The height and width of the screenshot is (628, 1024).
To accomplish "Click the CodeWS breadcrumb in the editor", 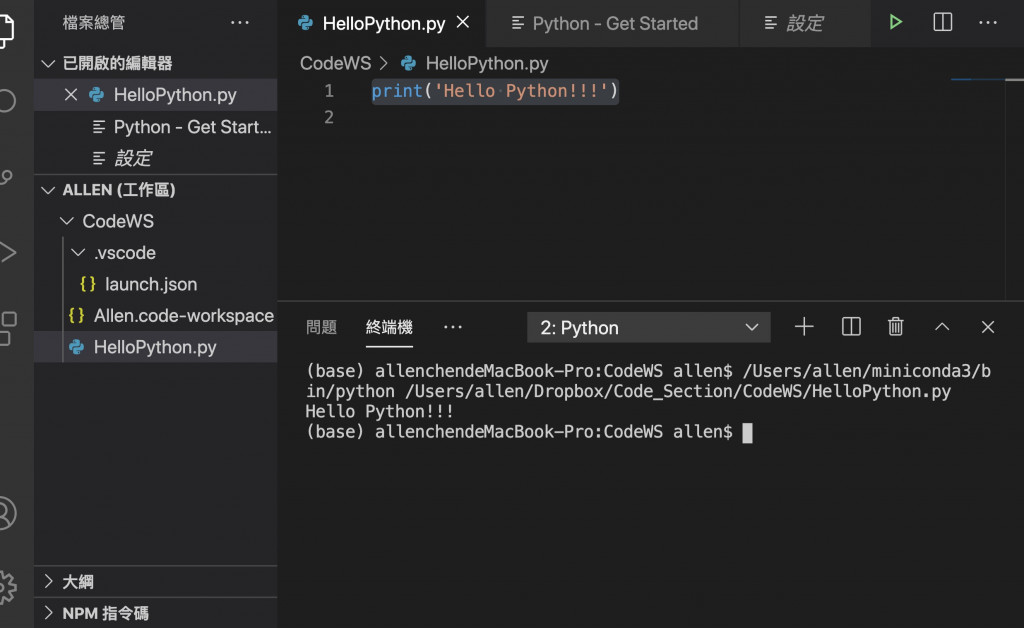I will tap(335, 63).
